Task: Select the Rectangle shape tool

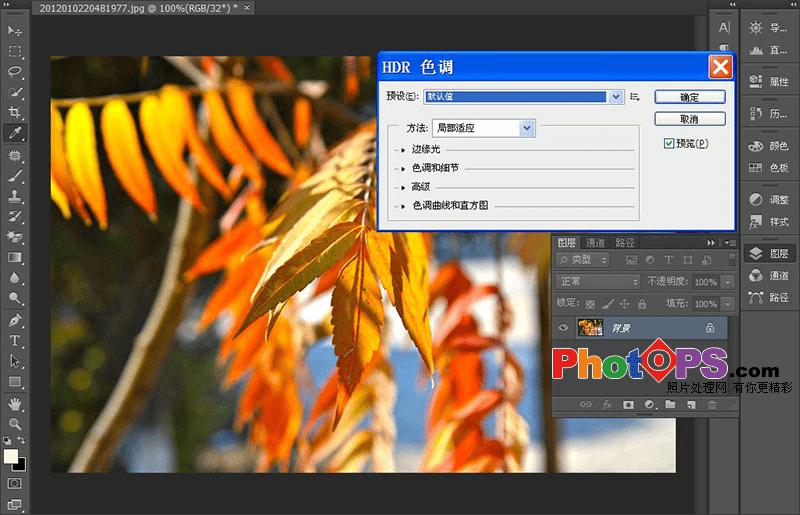Action: (15, 382)
